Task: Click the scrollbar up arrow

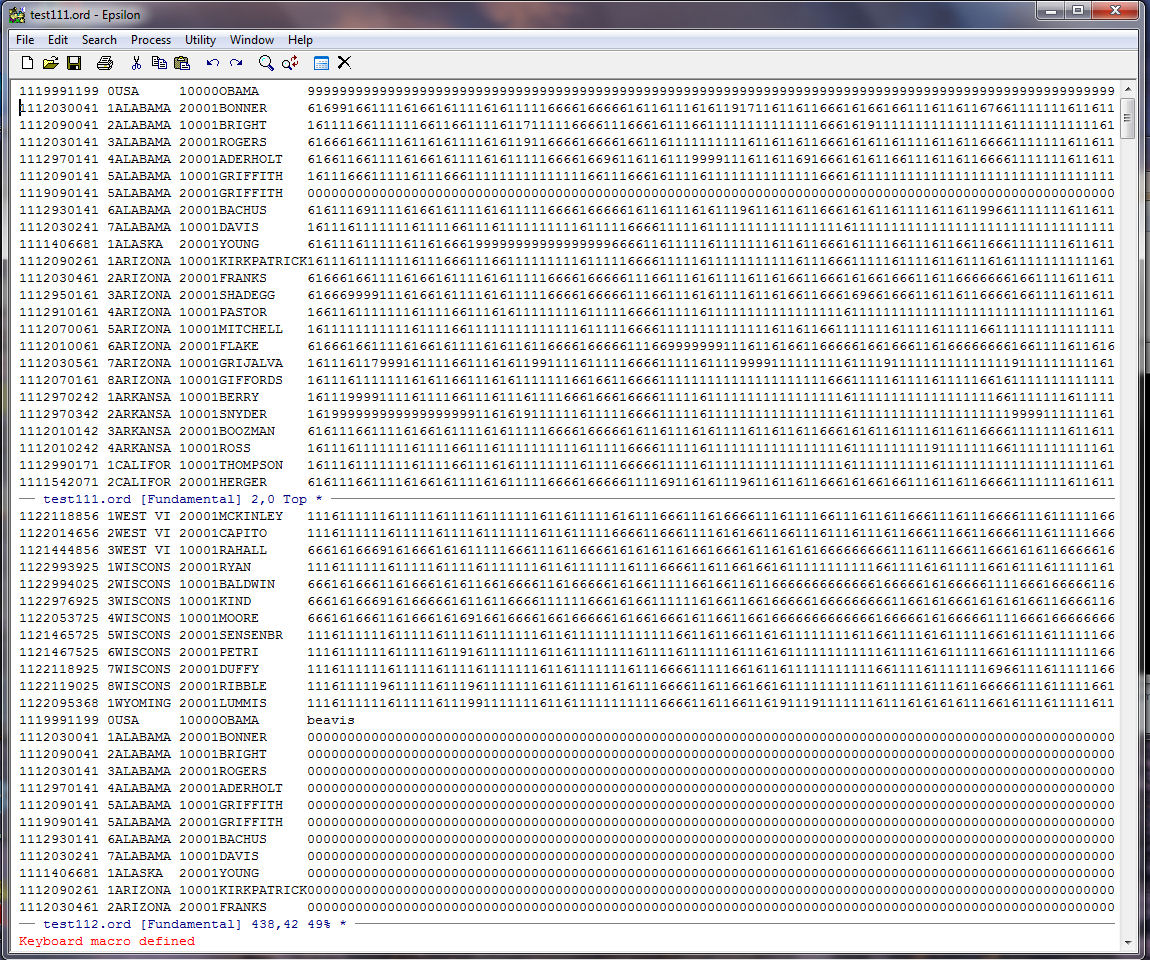Action: tap(1128, 89)
